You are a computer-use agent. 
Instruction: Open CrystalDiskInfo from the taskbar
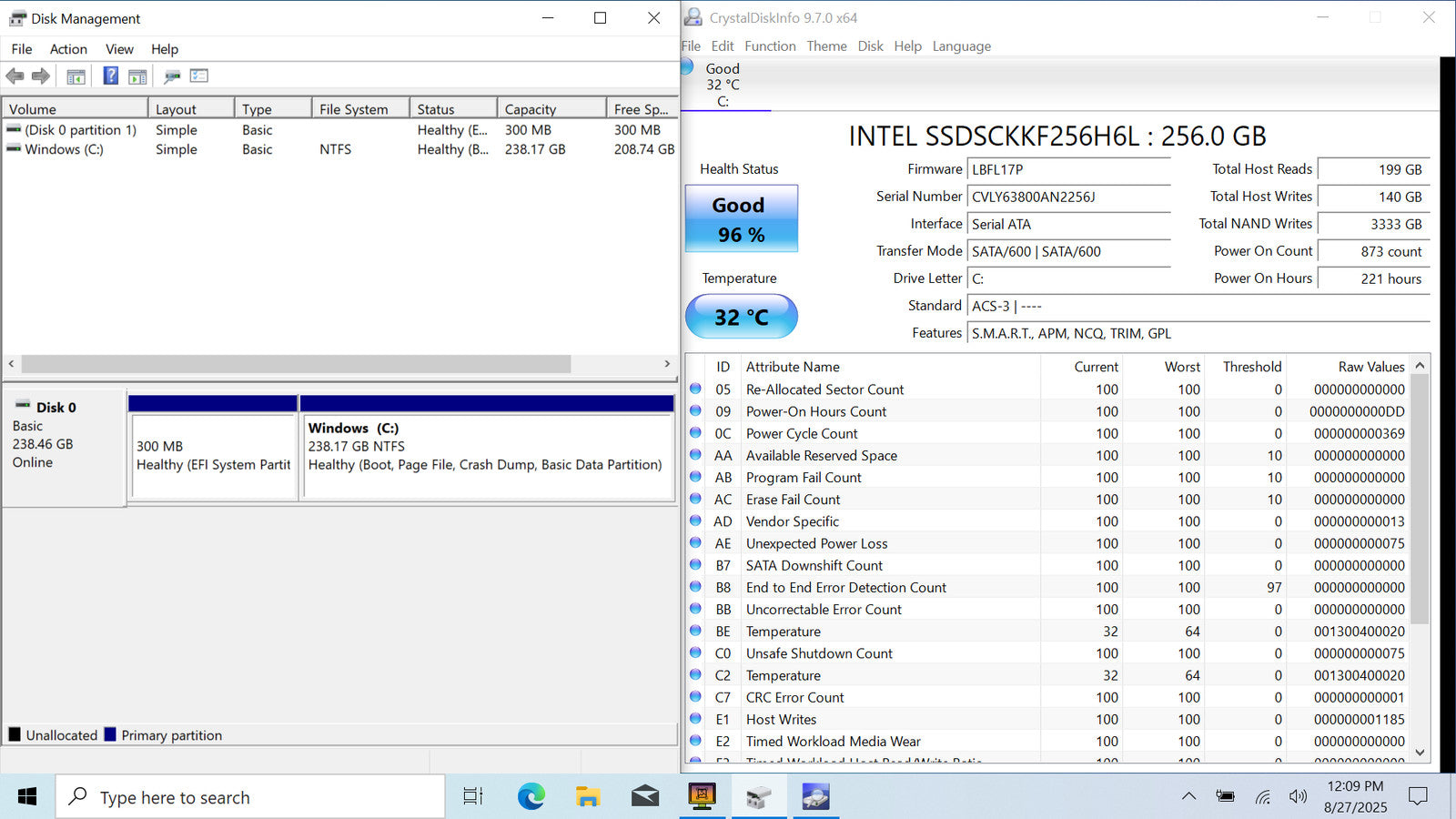[815, 797]
